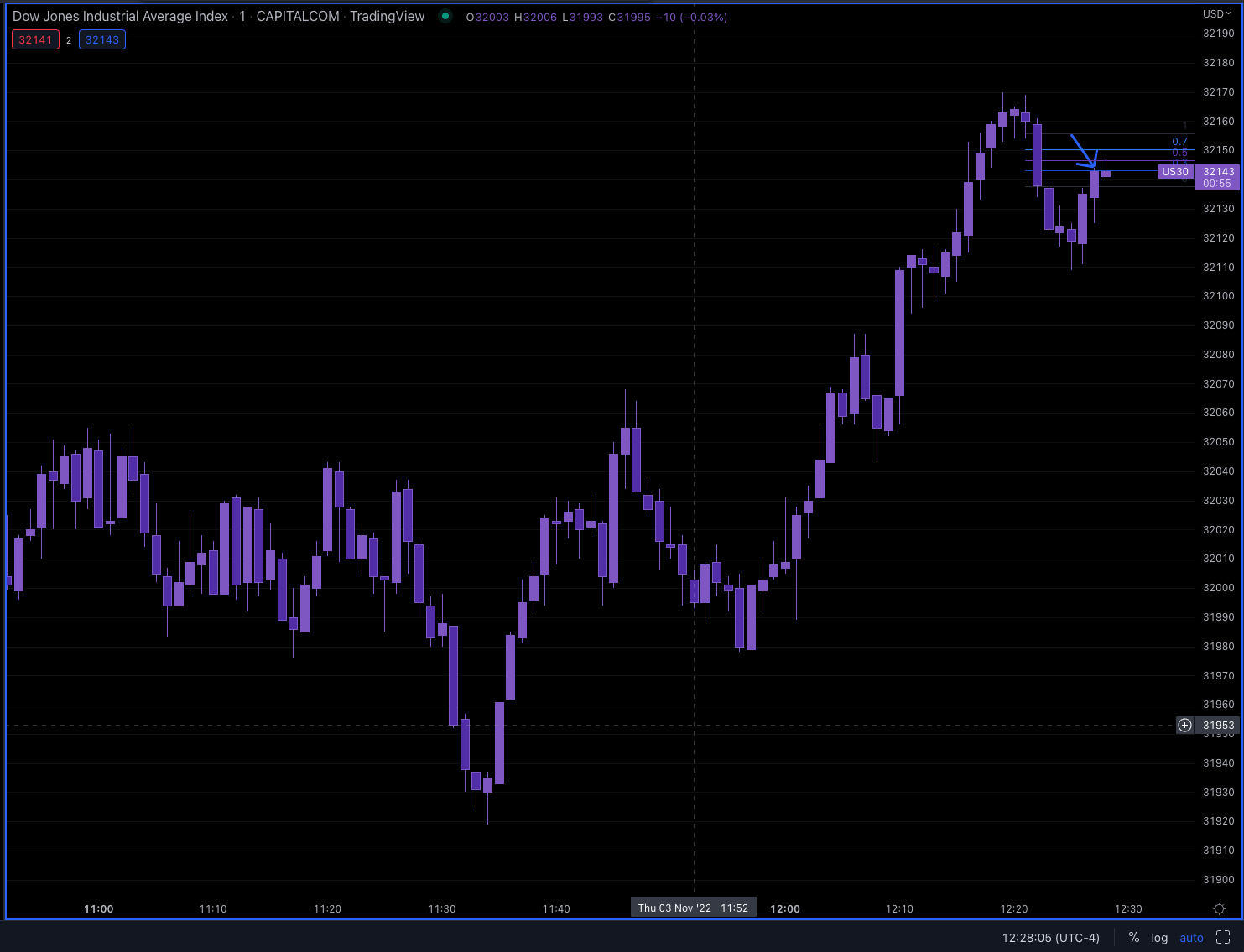The width and height of the screenshot is (1244, 952).
Task: Open the USD currency dropdown
Action: tap(1217, 13)
